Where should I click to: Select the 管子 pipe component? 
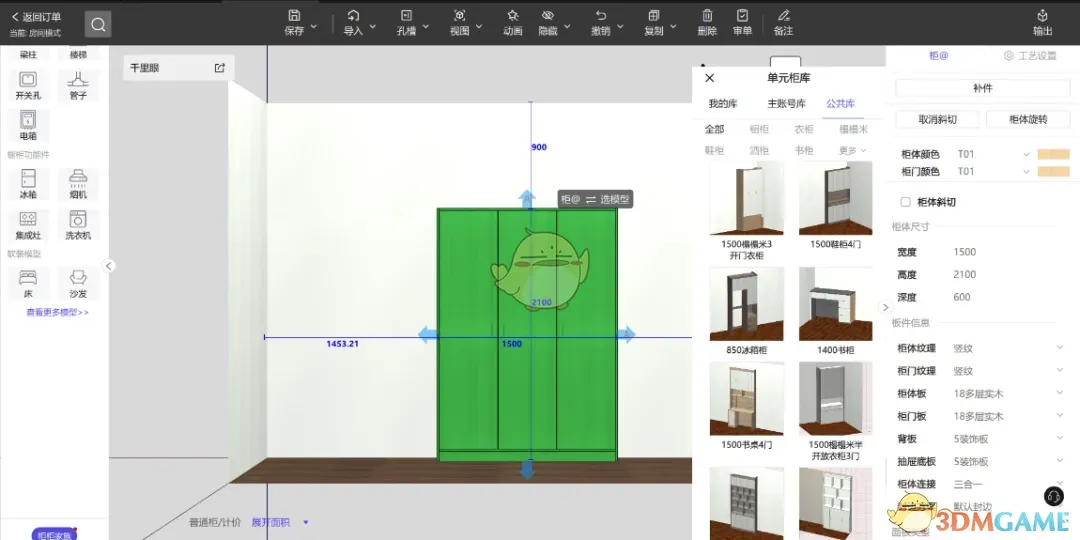(78, 85)
